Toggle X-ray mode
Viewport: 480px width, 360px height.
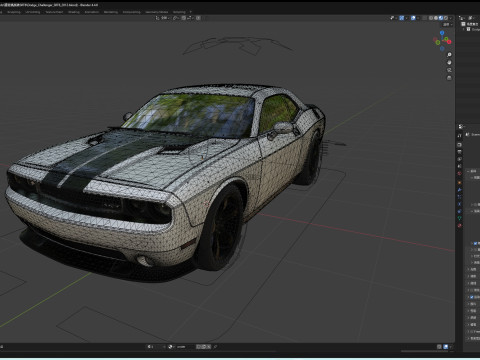(424, 18)
